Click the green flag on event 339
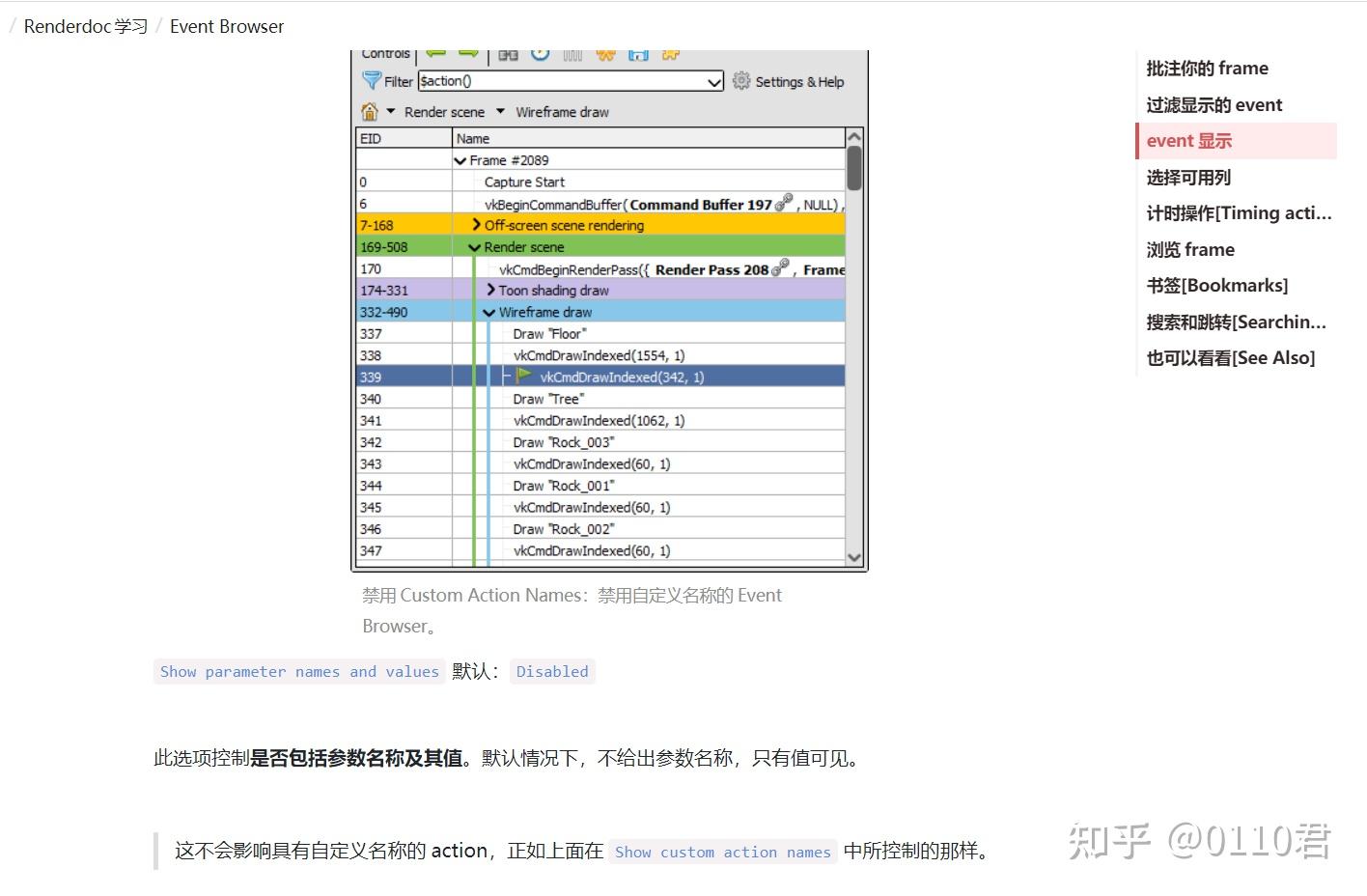This screenshot has height=896, width=1367. (x=522, y=377)
